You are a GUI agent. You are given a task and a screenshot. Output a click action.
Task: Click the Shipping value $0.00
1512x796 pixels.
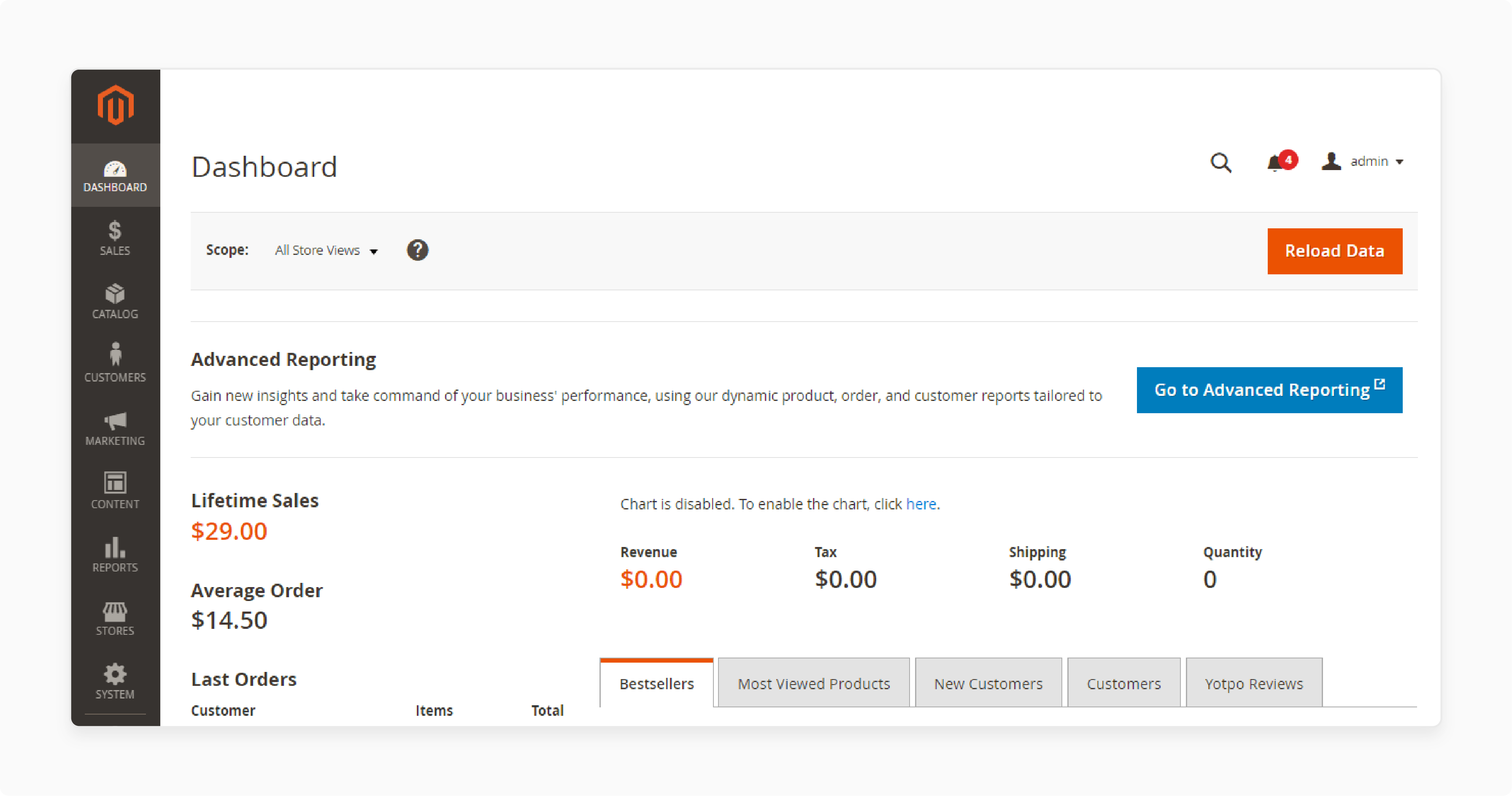1040,579
